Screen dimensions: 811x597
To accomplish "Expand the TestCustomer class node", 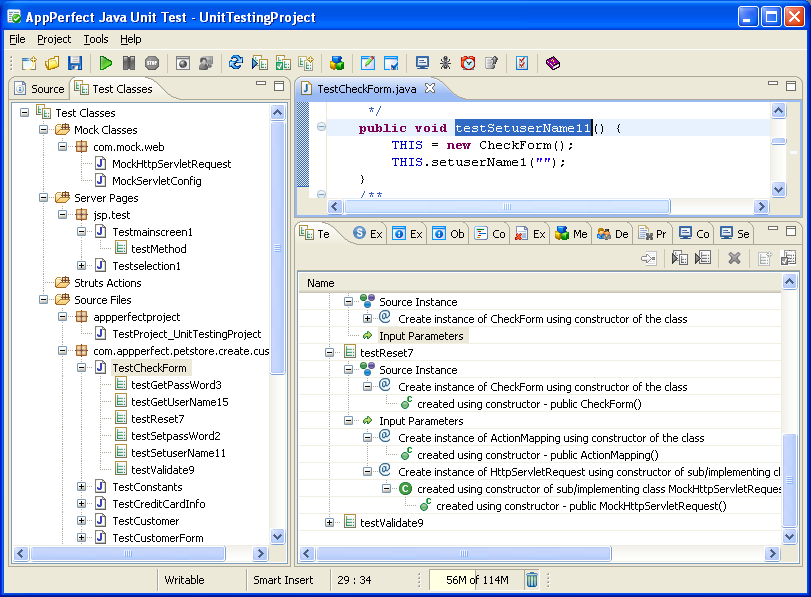I will tap(81, 521).
